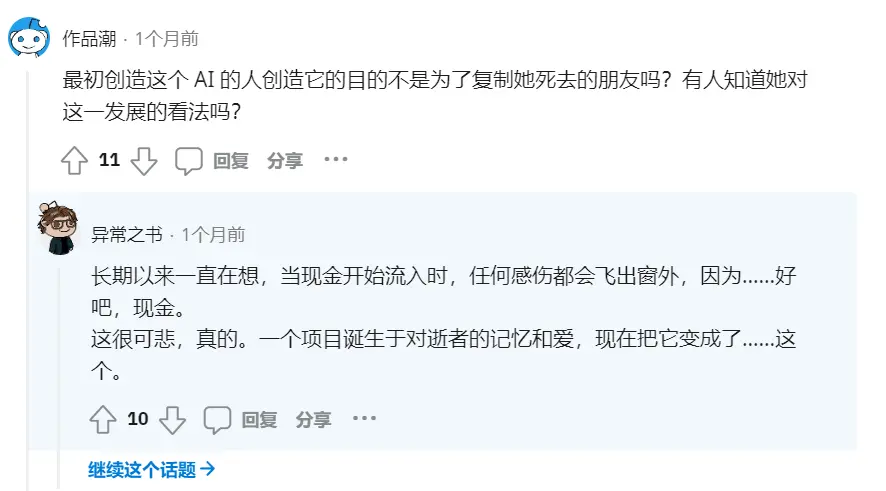Click 作品潮 user avatar
The height and width of the screenshot is (491, 886).
coord(29,39)
